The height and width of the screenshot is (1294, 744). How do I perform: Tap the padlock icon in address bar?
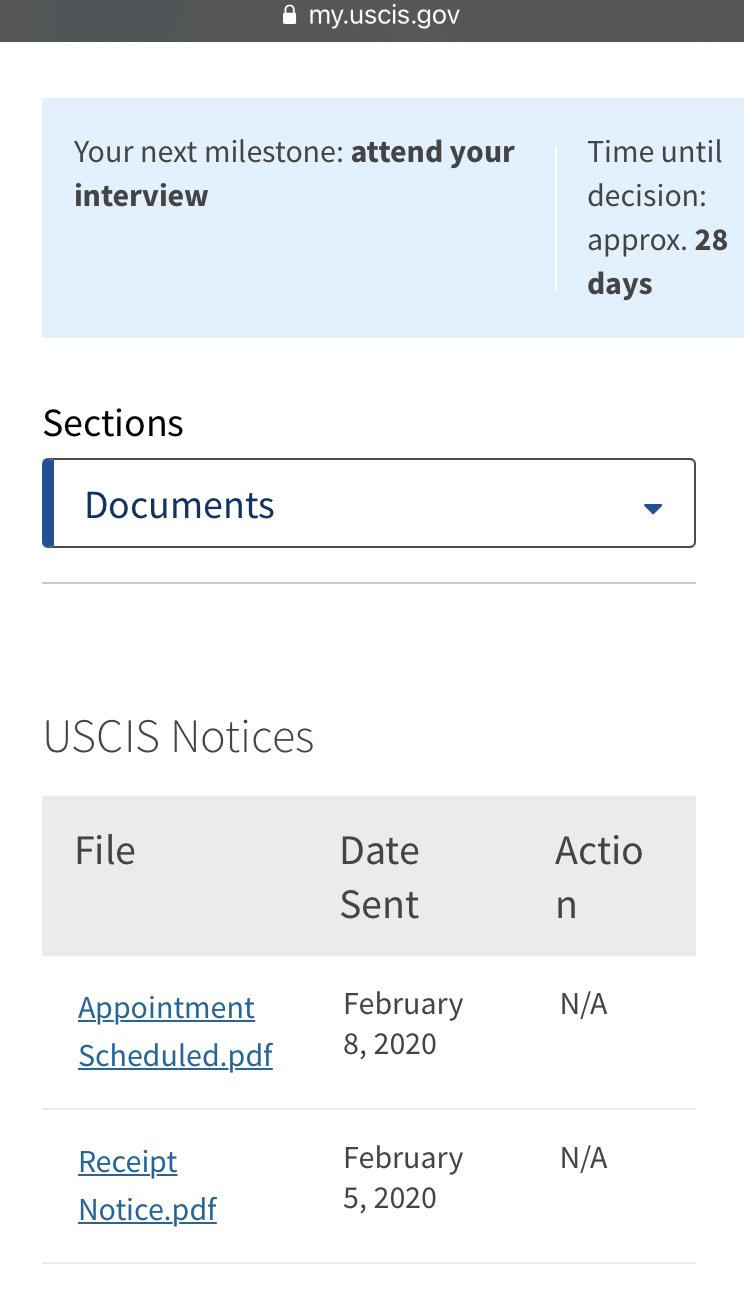(290, 16)
